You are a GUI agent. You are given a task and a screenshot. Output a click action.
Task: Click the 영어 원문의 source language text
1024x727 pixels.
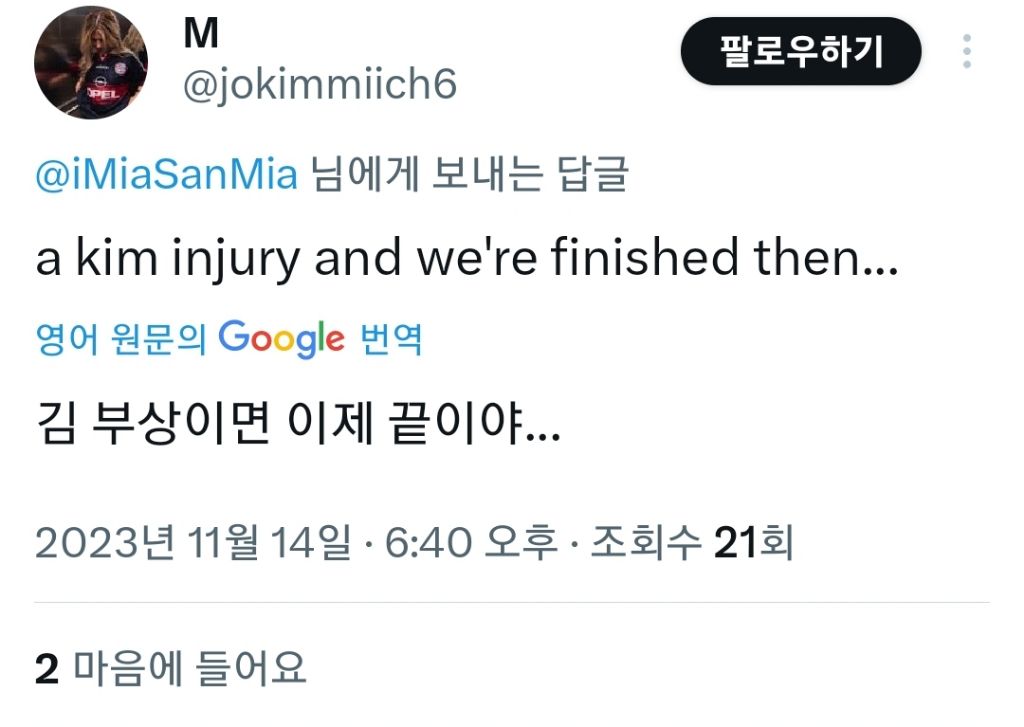point(120,340)
